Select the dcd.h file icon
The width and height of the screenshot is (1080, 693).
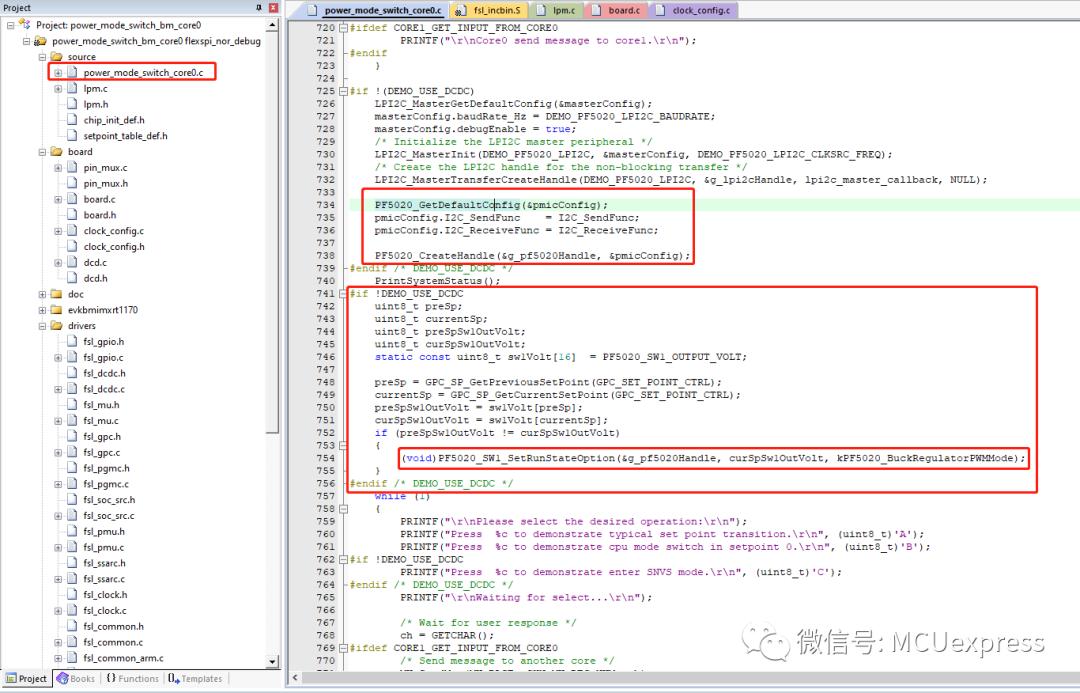72,278
